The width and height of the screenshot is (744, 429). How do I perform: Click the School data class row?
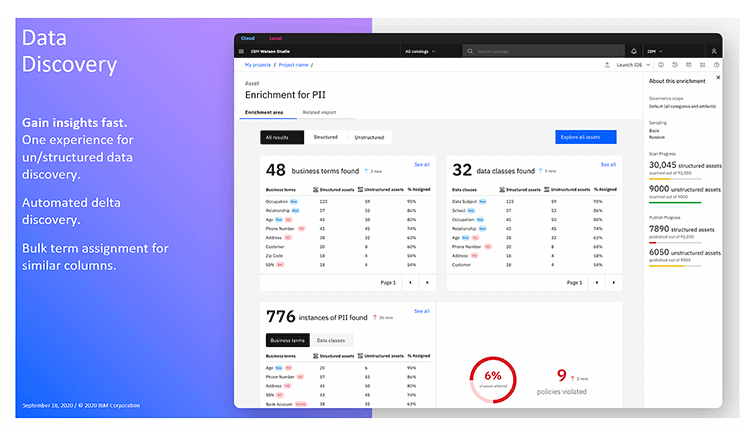(534, 210)
